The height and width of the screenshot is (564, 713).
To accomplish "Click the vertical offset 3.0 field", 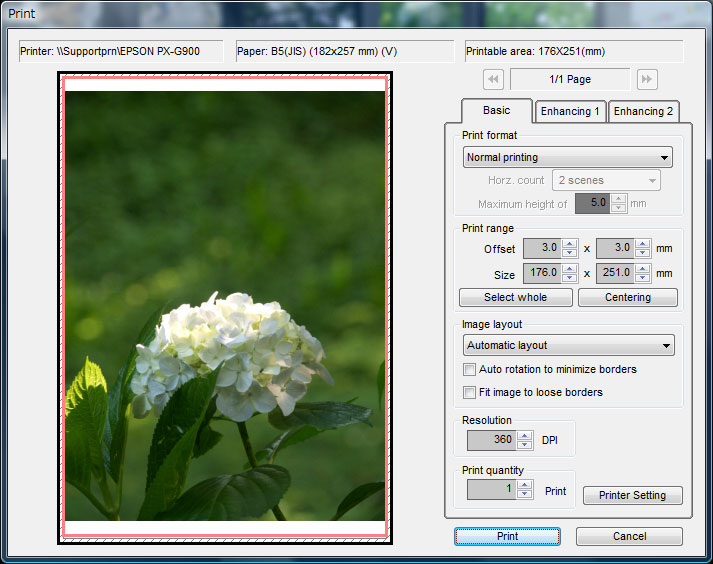I will pos(616,248).
